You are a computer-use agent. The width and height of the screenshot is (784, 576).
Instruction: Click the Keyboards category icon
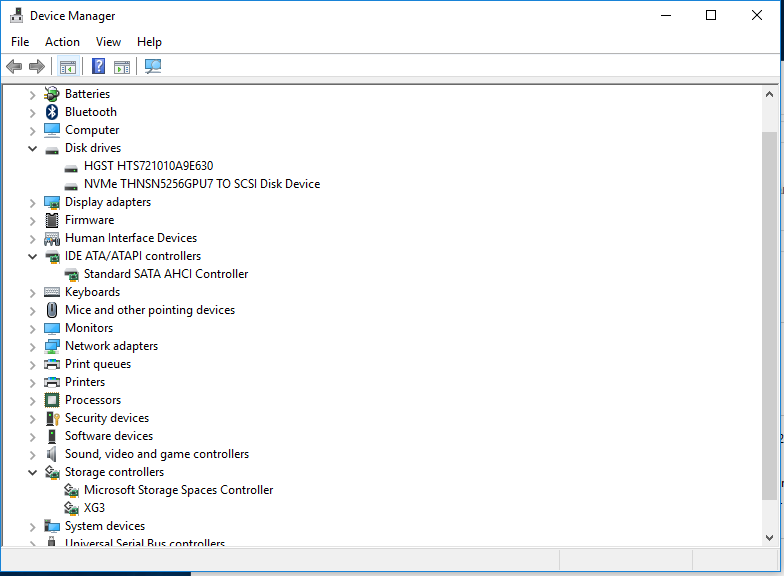(52, 292)
